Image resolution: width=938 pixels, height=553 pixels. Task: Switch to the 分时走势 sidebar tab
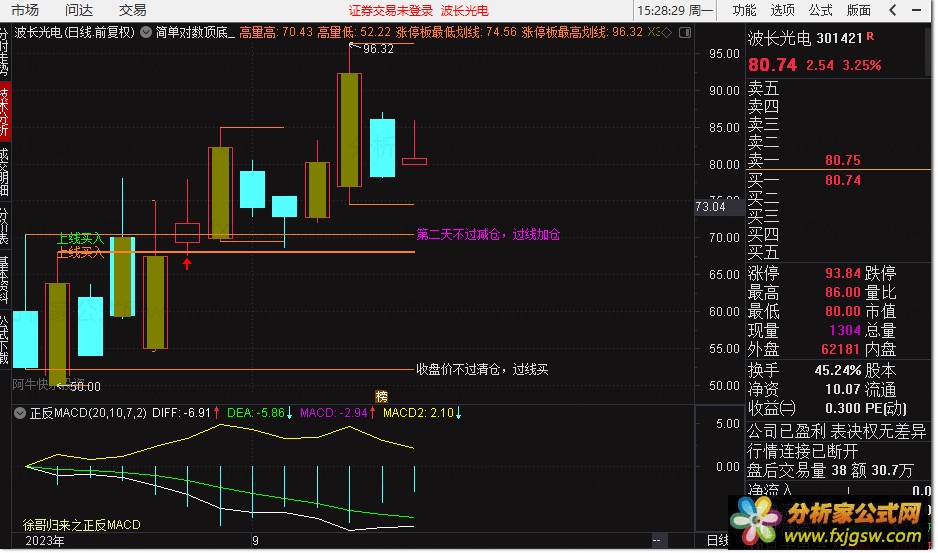pos(5,54)
